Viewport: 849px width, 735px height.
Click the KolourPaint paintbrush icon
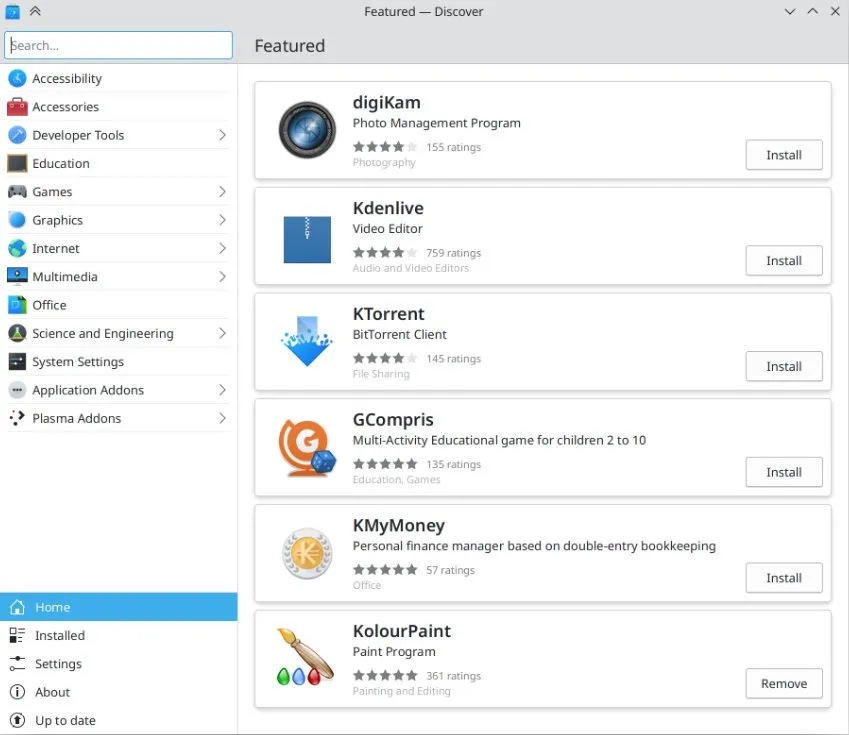pyautogui.click(x=306, y=659)
